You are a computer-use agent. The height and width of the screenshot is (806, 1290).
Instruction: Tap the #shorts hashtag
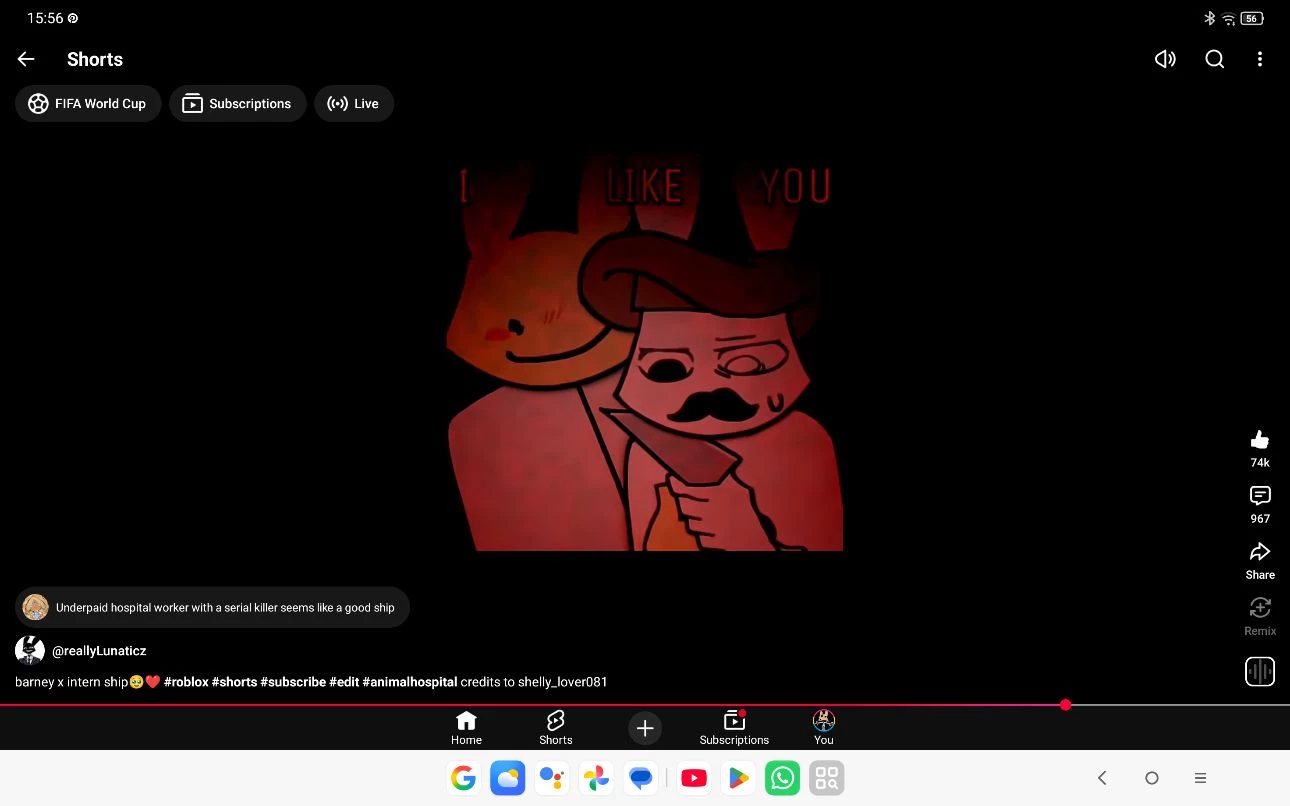pos(234,682)
